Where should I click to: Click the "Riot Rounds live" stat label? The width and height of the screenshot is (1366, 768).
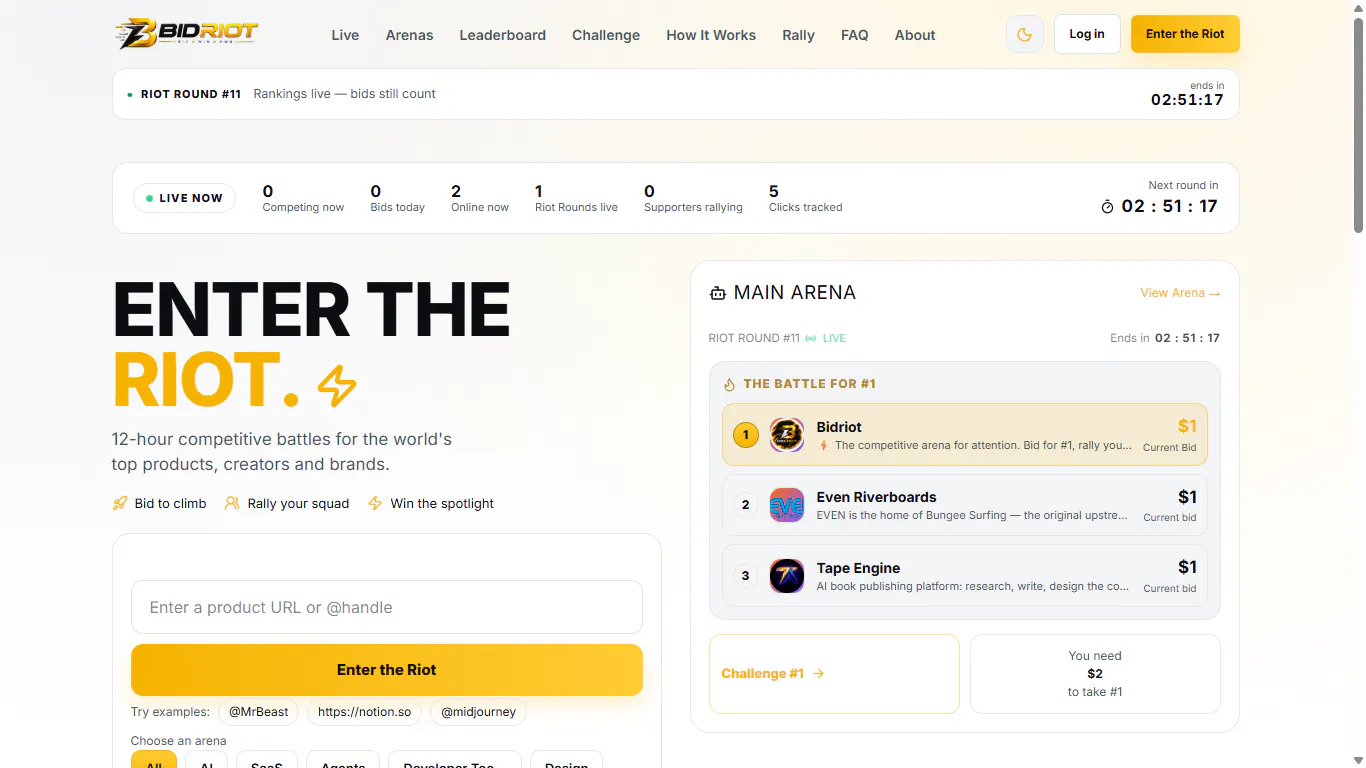click(576, 208)
